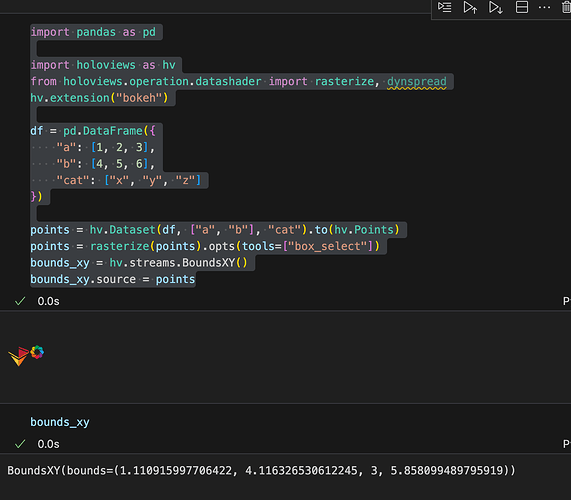Screen dimensions: 571x500
Task: Delete the cell with the trash icon
Action: 567,7
